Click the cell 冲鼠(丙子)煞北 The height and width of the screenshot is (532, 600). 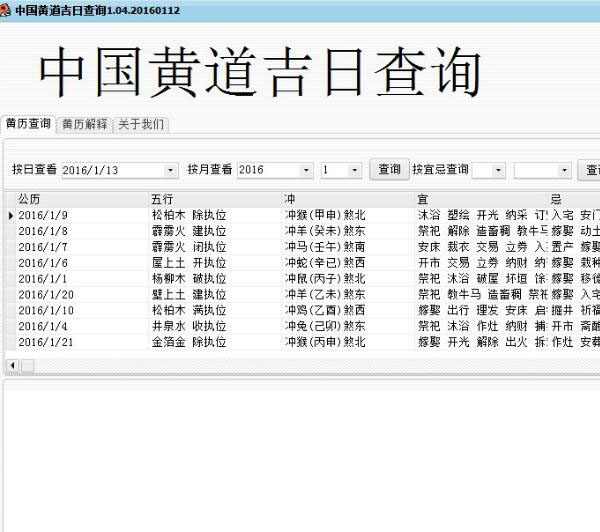[347, 279]
